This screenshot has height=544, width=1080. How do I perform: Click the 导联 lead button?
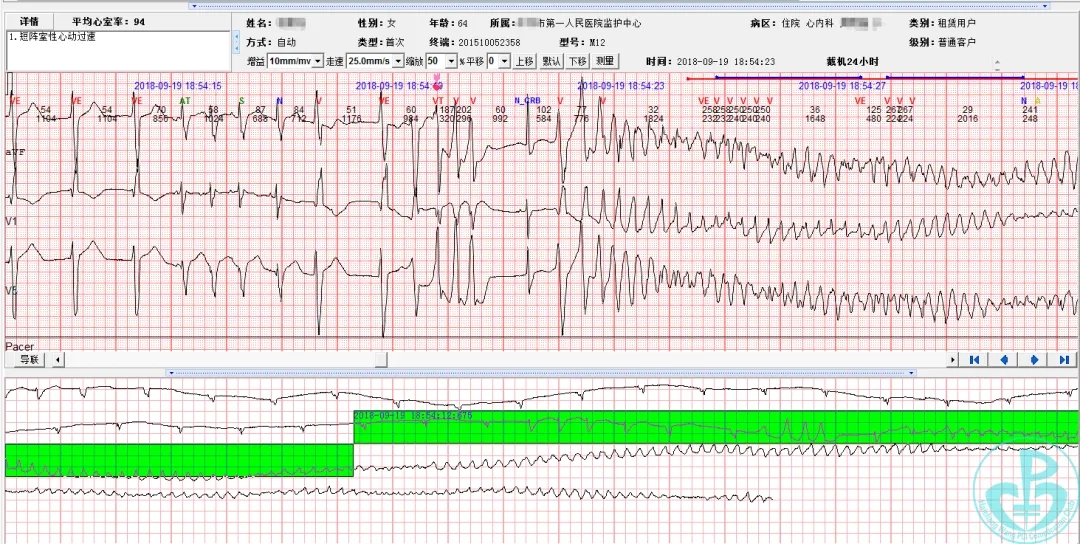[29, 359]
